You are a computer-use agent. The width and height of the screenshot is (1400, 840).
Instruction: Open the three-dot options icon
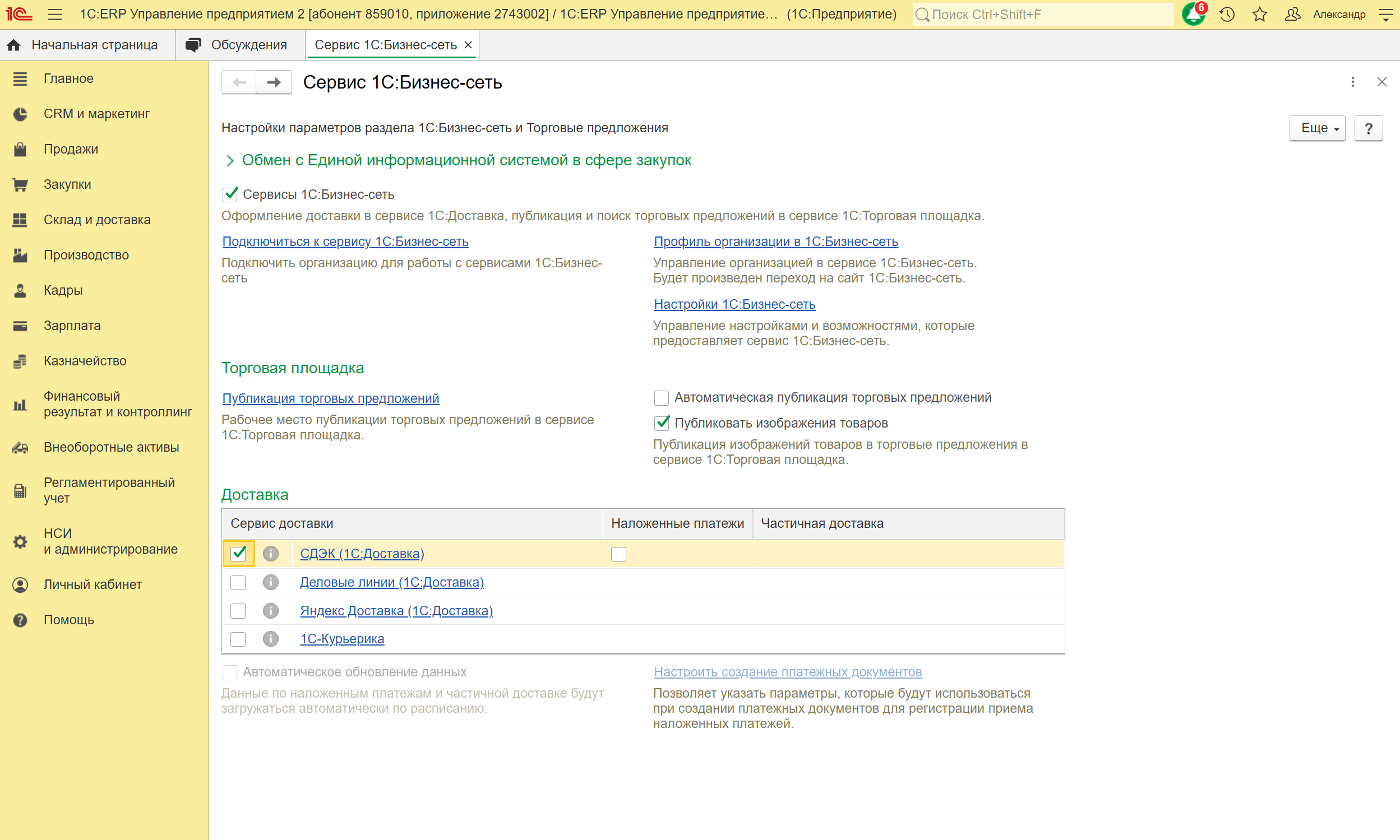tap(1353, 82)
